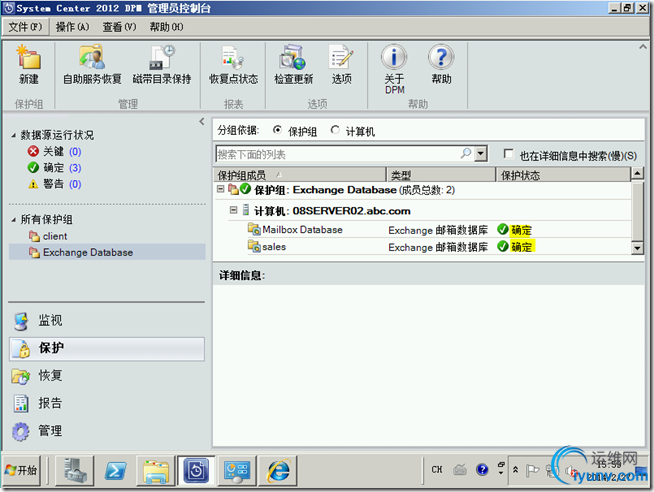Viewport: 654px width, 492px height.
Task: Click the 开始 Start button
Action: point(22,471)
